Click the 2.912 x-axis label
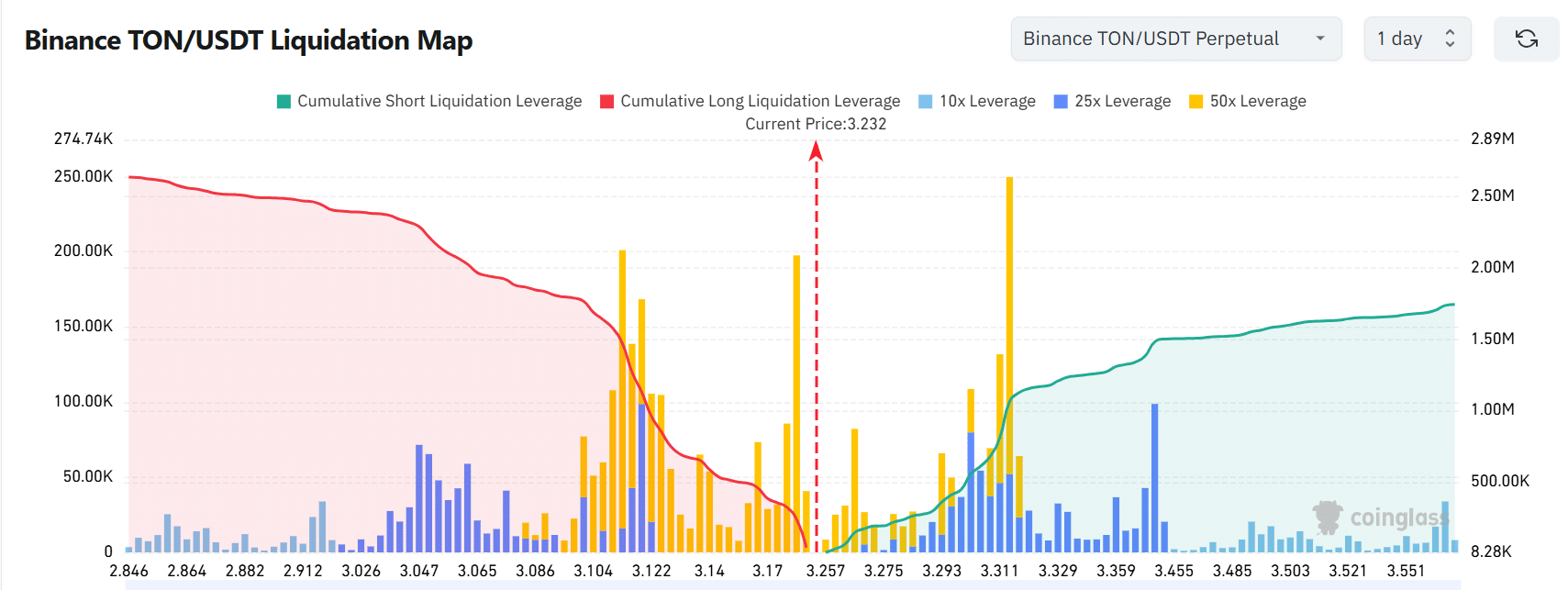The height and width of the screenshot is (590, 1568). (x=303, y=571)
